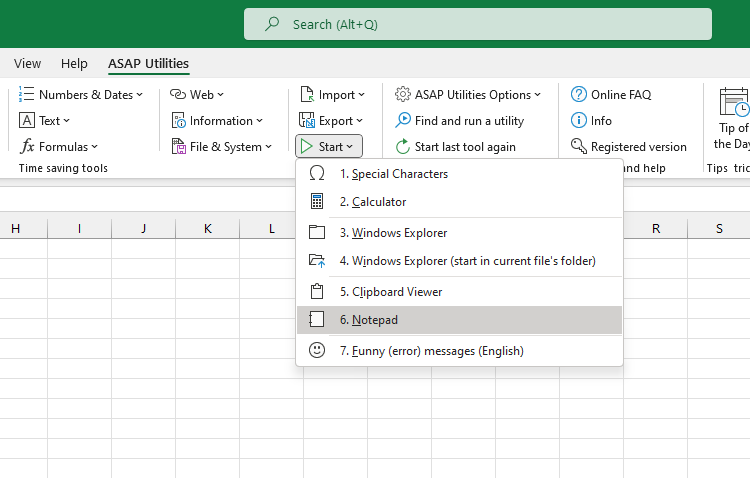
Task: Open the Information dropdown chevron
Action: 260,121
